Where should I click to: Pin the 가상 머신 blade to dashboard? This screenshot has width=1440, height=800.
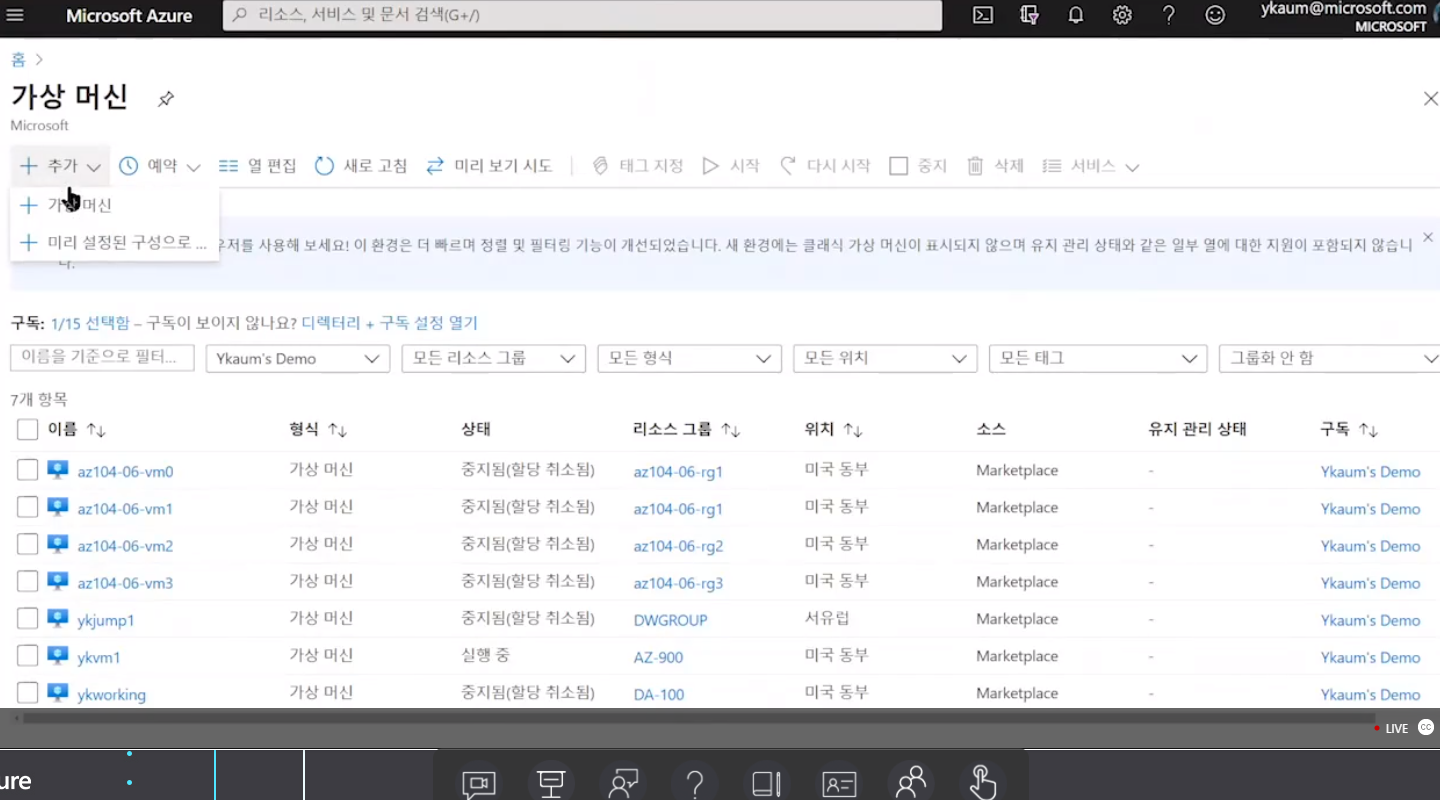pyautogui.click(x=166, y=98)
